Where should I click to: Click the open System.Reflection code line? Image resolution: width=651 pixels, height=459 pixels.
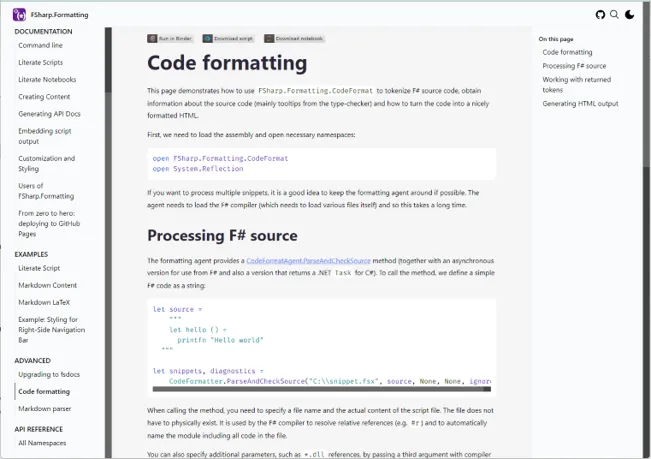point(198,169)
